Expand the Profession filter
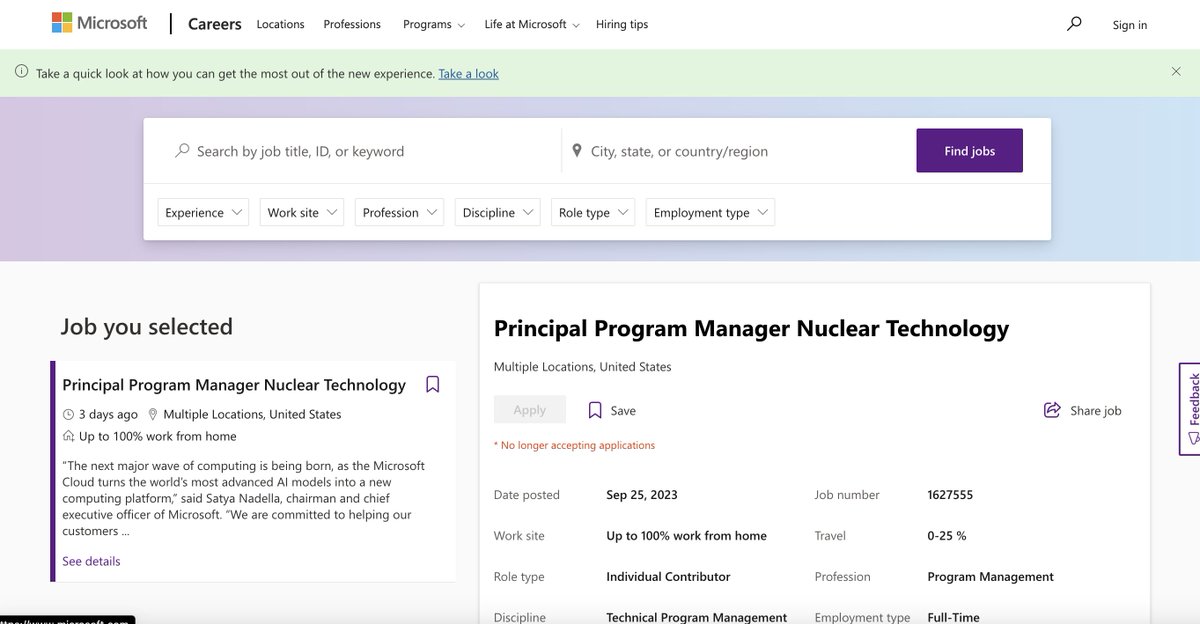 tap(400, 212)
